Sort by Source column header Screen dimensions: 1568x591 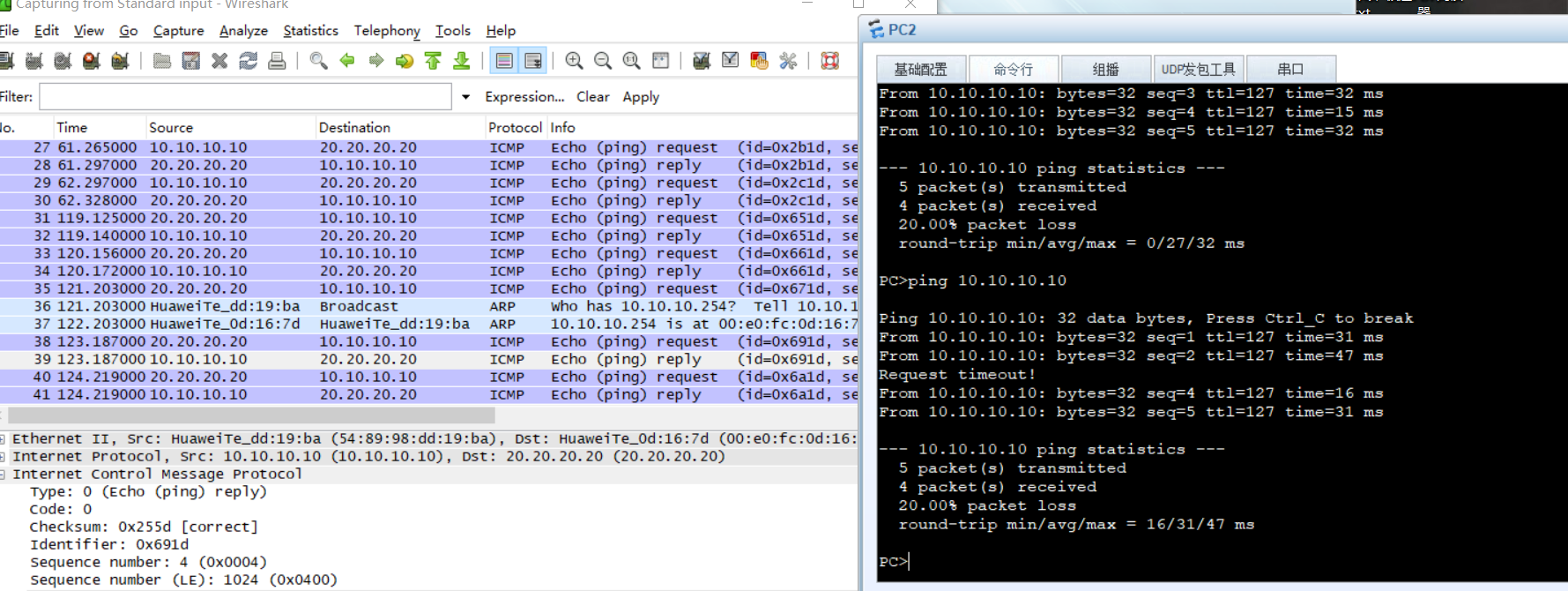point(230,127)
